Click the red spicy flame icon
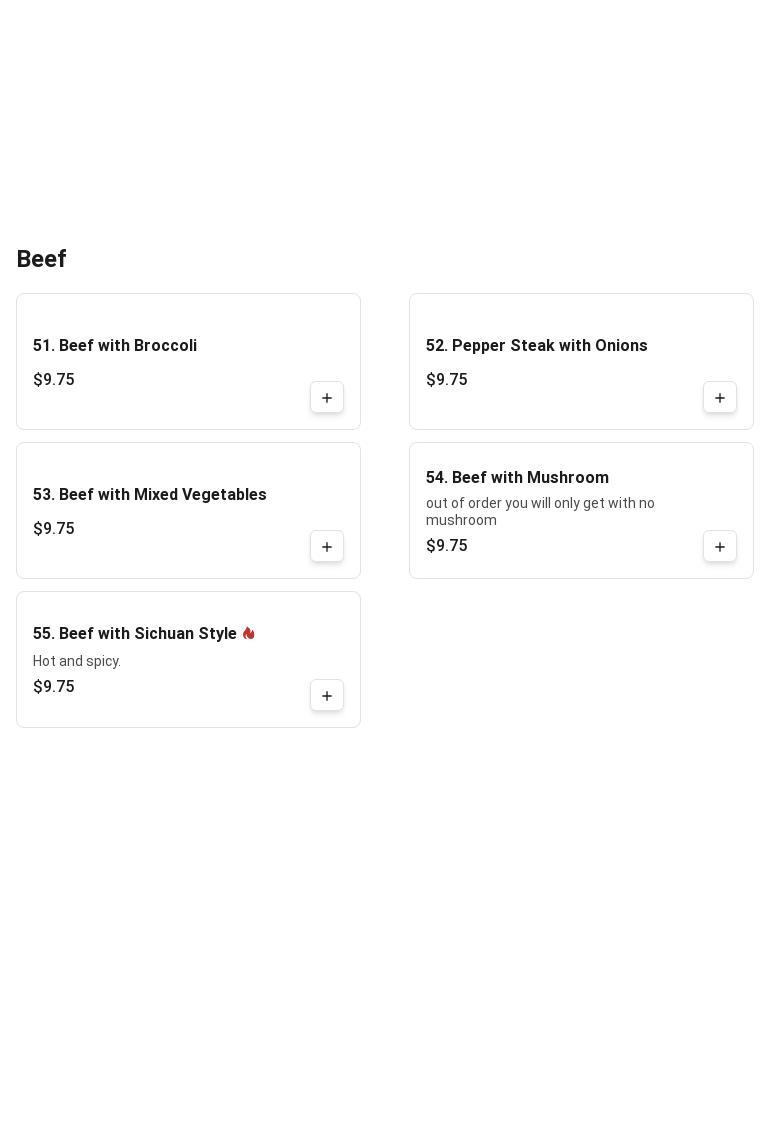Image resolution: width=770 pixels, height=1124 pixels. click(x=249, y=633)
